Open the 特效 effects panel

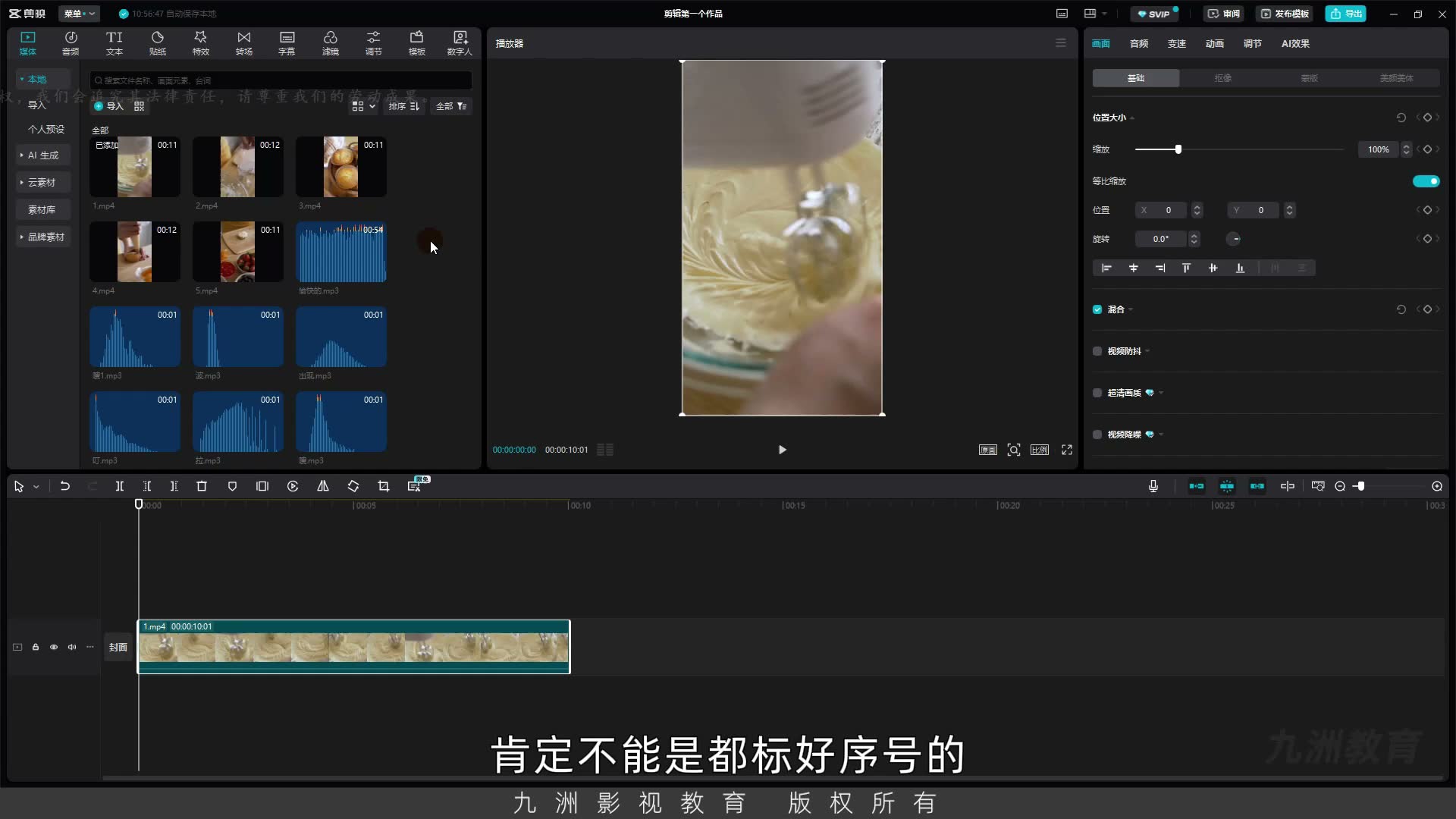pyautogui.click(x=200, y=43)
